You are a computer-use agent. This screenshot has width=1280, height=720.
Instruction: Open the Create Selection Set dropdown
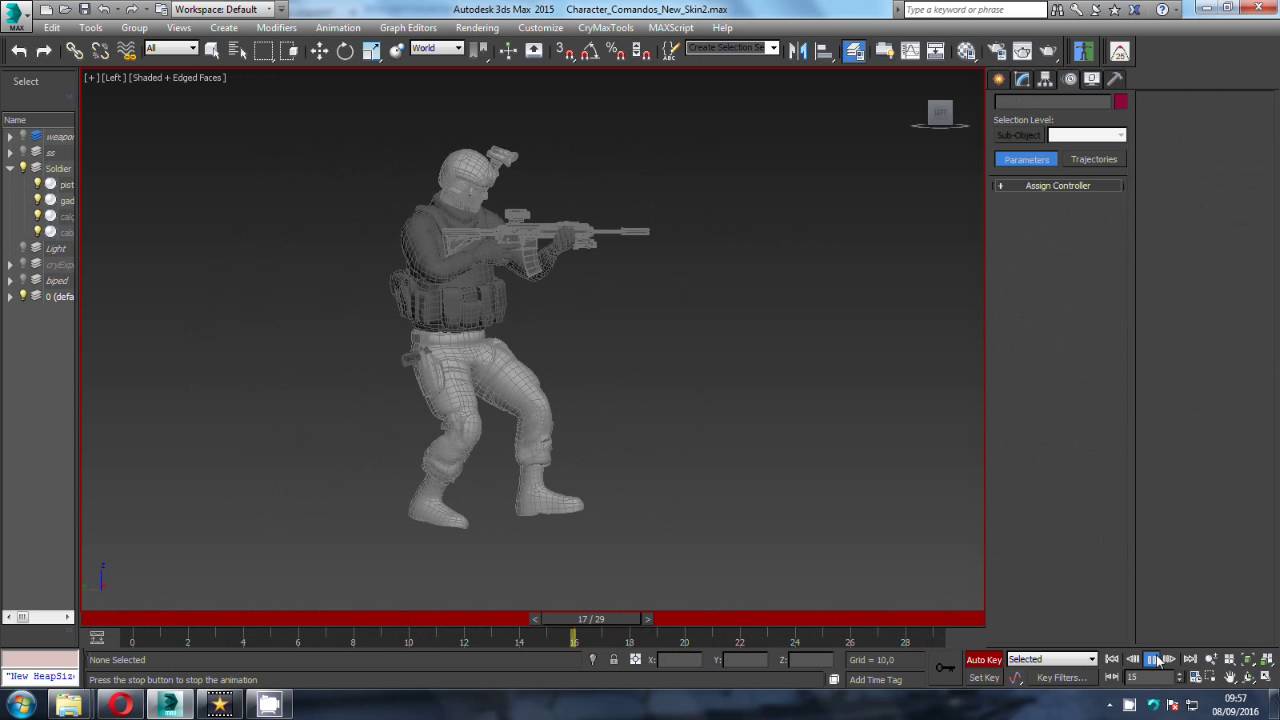(732, 48)
